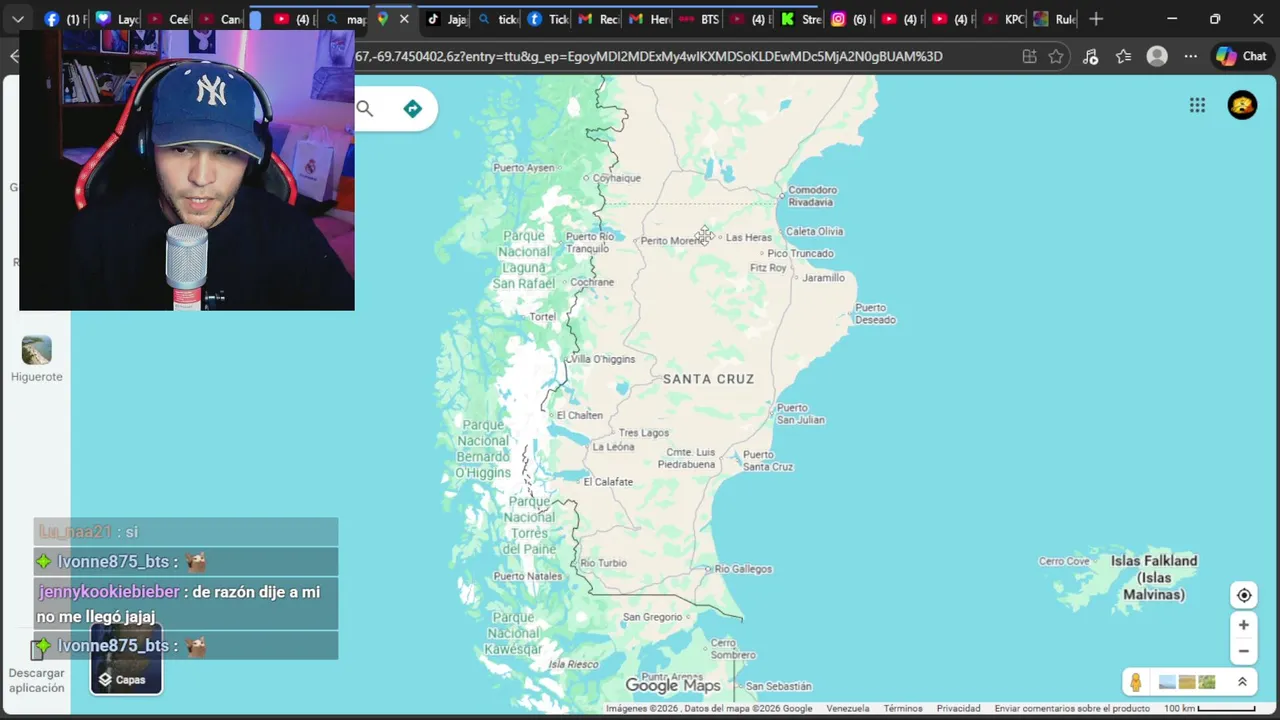
Task: Close the active Google Maps tab
Action: tap(404, 19)
